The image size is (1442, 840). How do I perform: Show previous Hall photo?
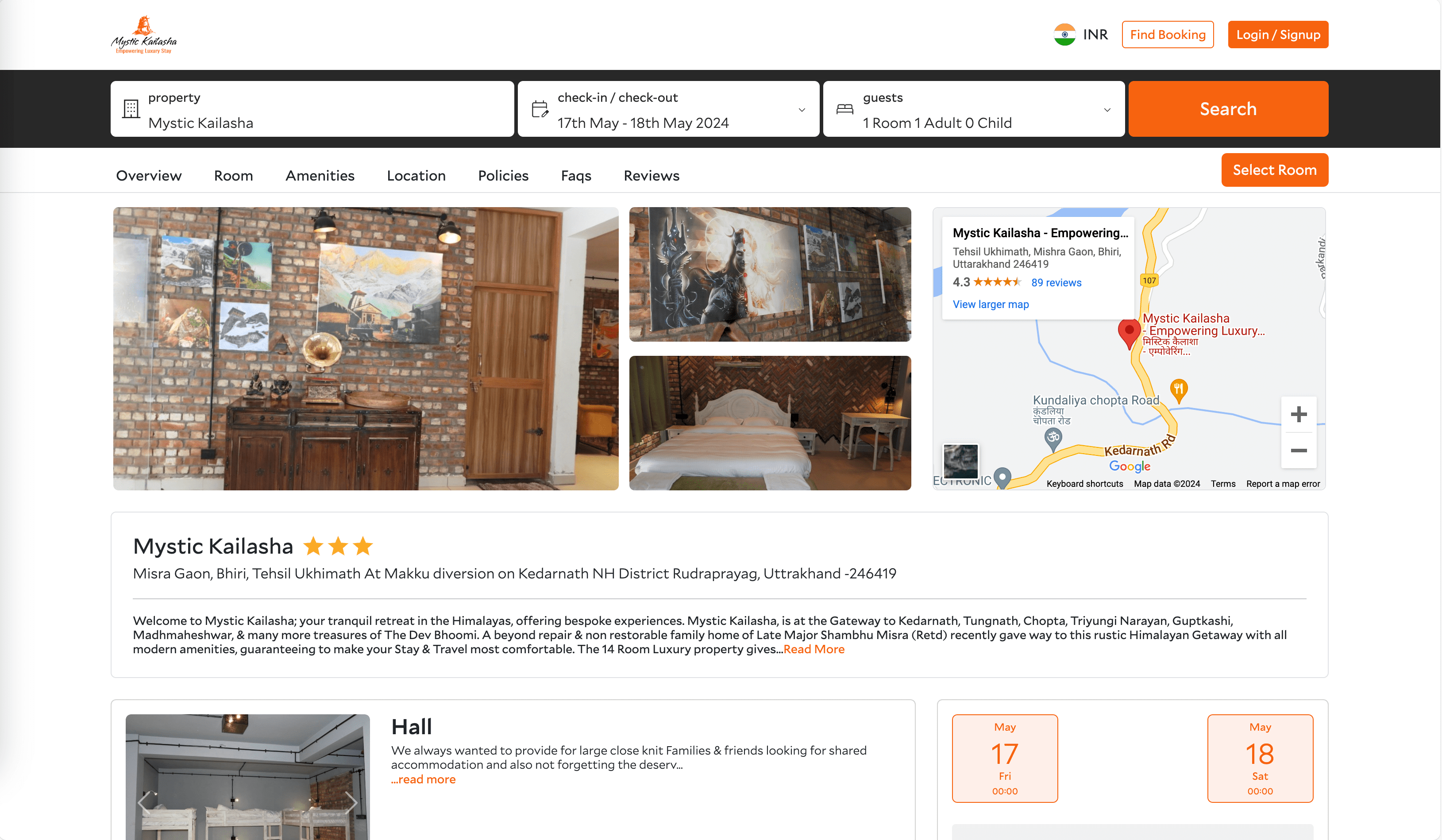coord(144,802)
